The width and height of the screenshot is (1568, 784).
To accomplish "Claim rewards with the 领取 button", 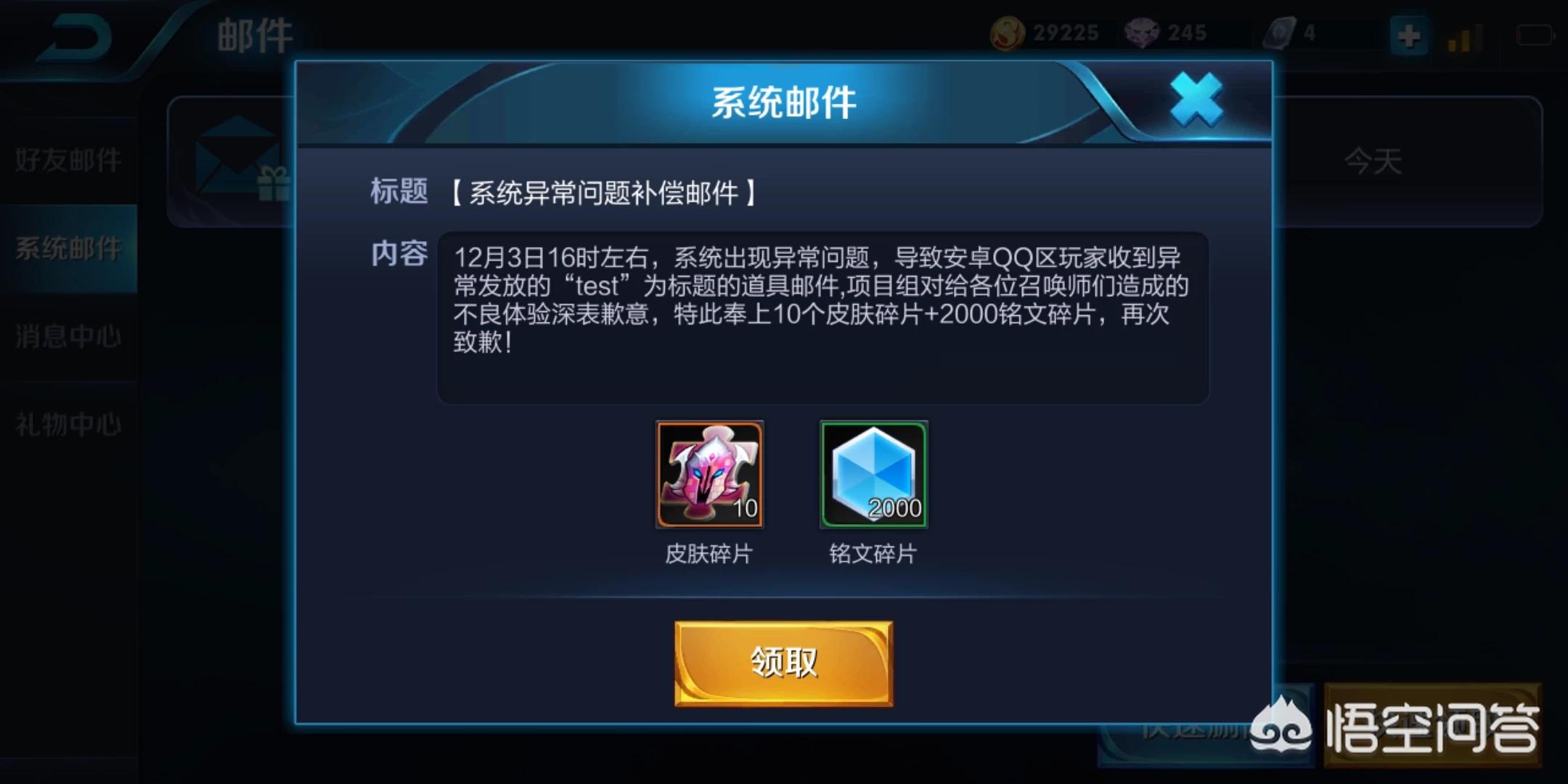I will point(783,663).
